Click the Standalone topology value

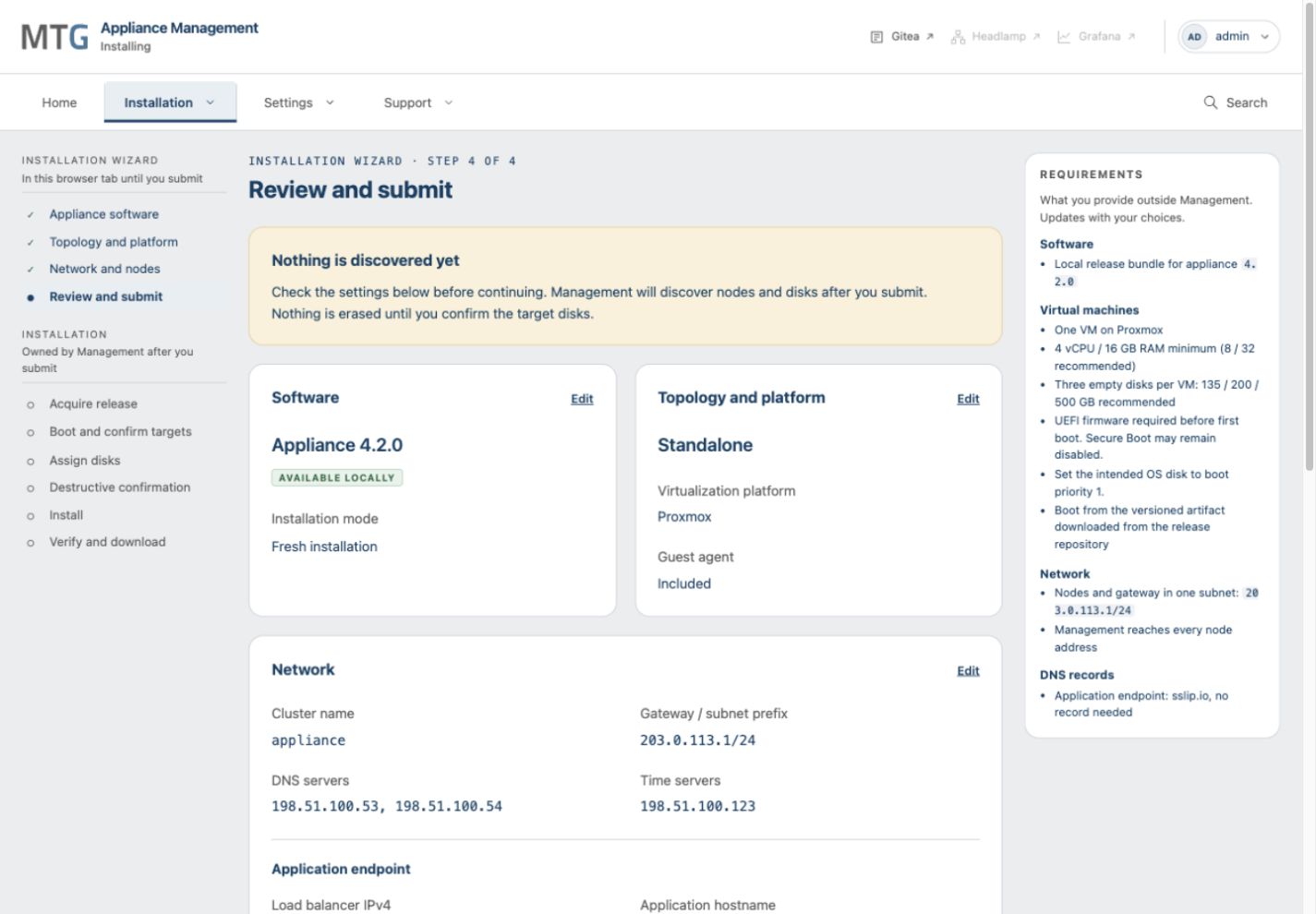tap(705, 445)
